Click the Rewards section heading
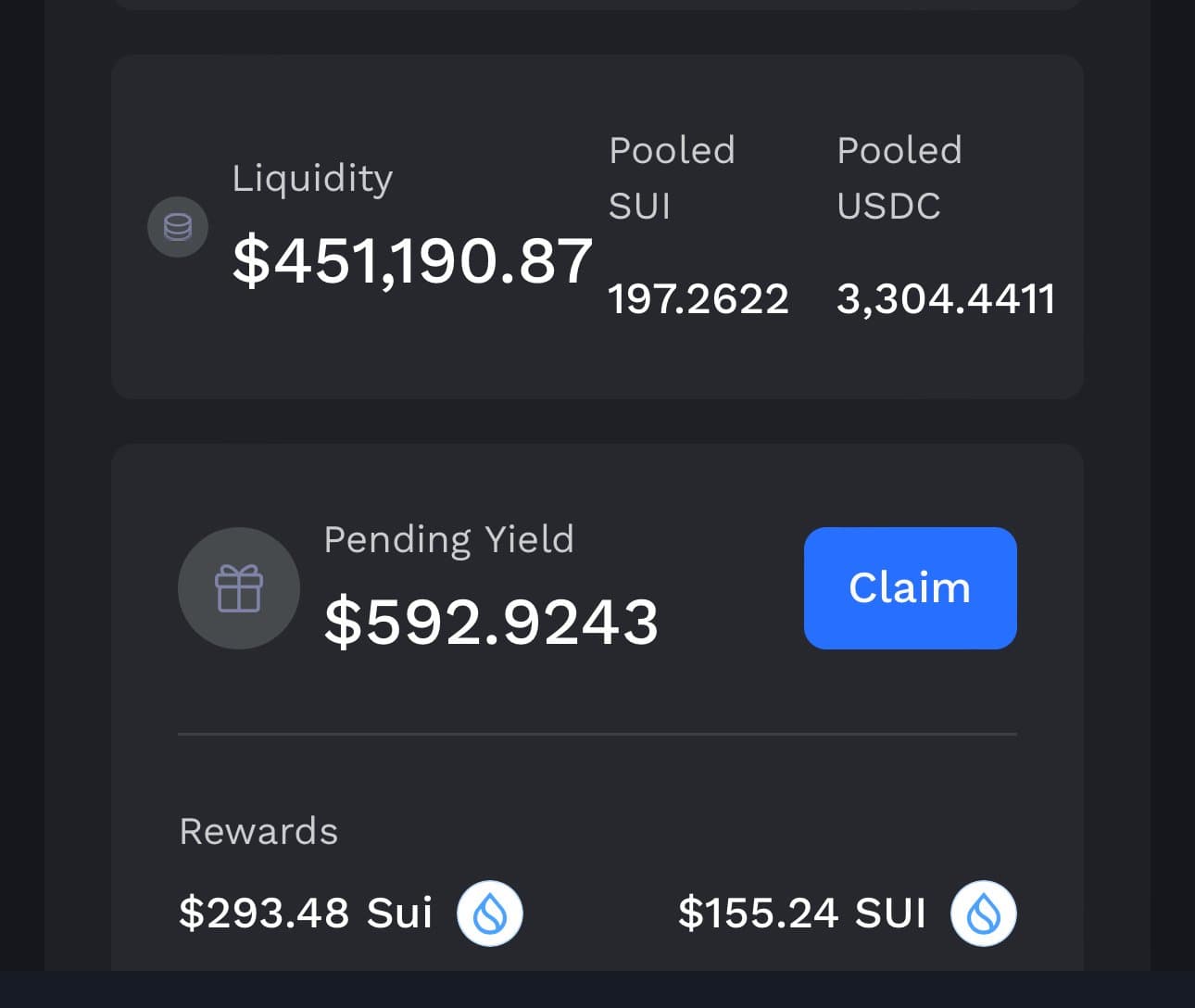The image size is (1195, 1008). point(258,831)
